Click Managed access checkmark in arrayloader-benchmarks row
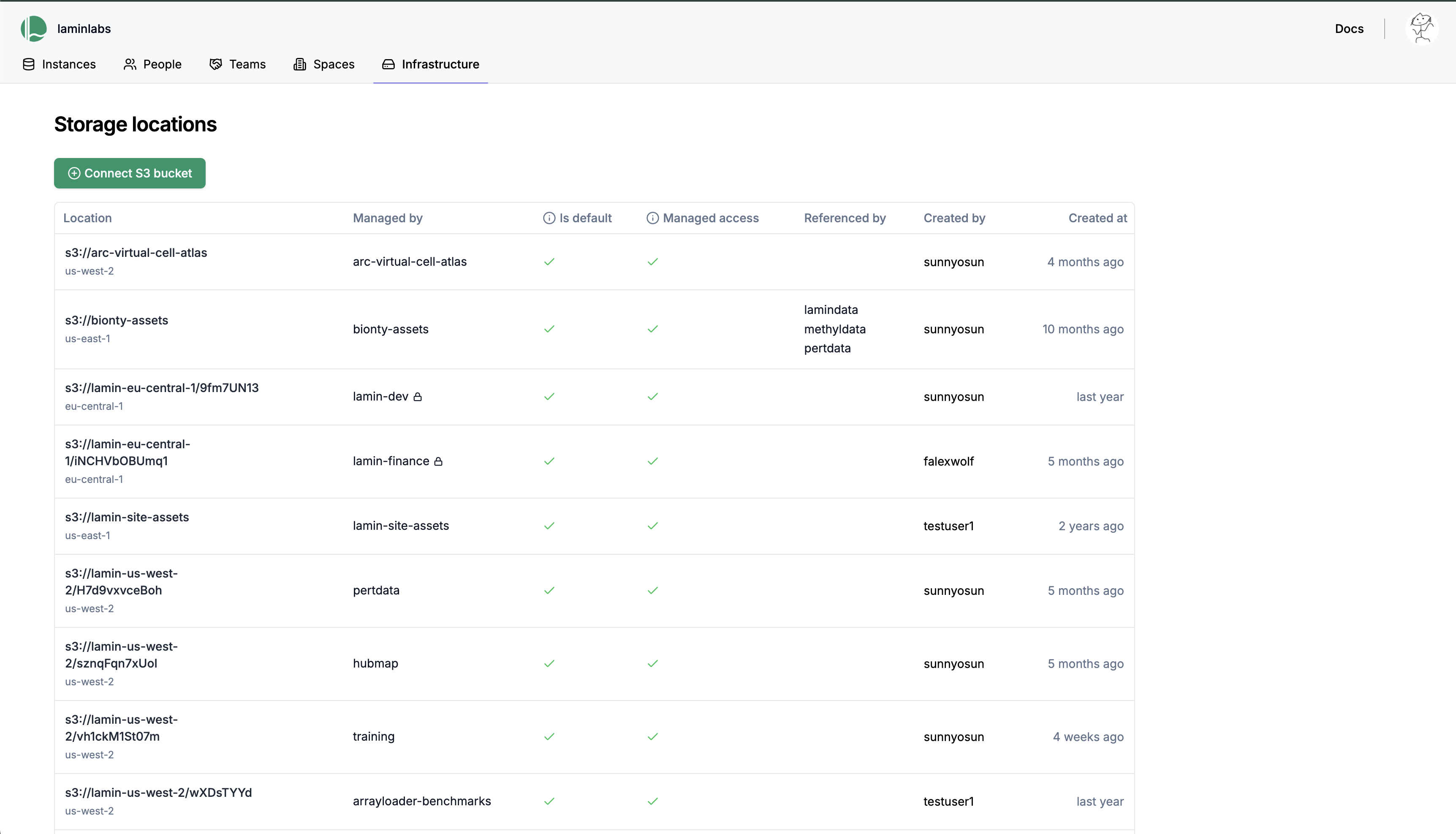The width and height of the screenshot is (1456, 834). click(653, 801)
